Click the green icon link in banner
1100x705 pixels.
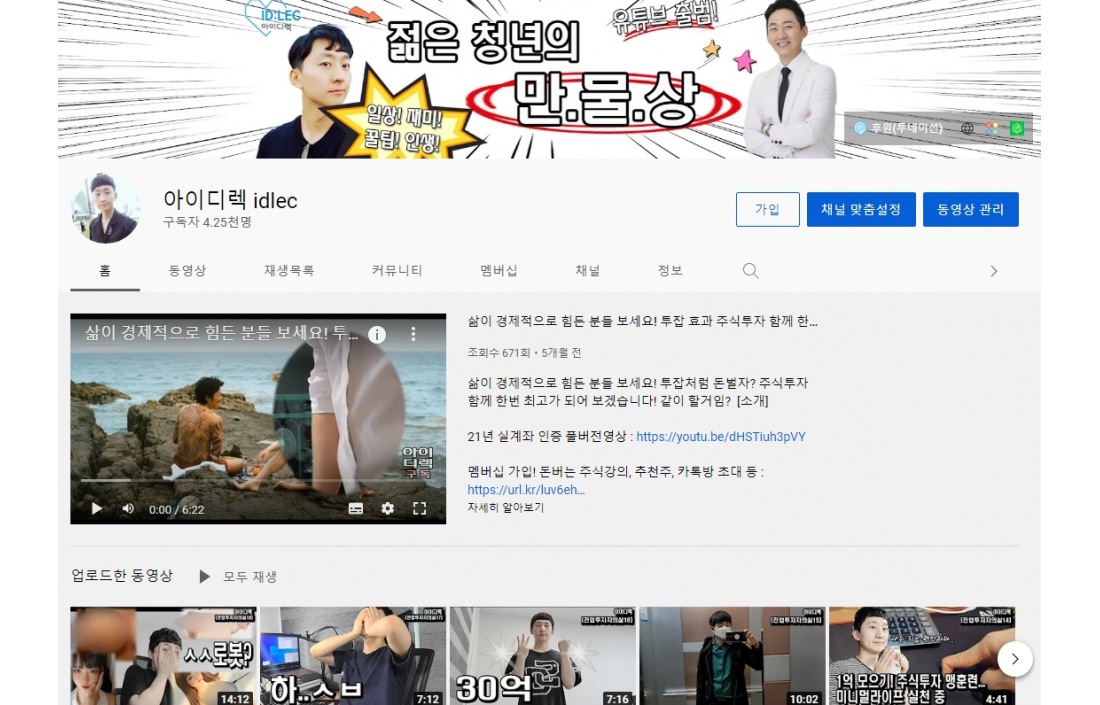point(1017,128)
